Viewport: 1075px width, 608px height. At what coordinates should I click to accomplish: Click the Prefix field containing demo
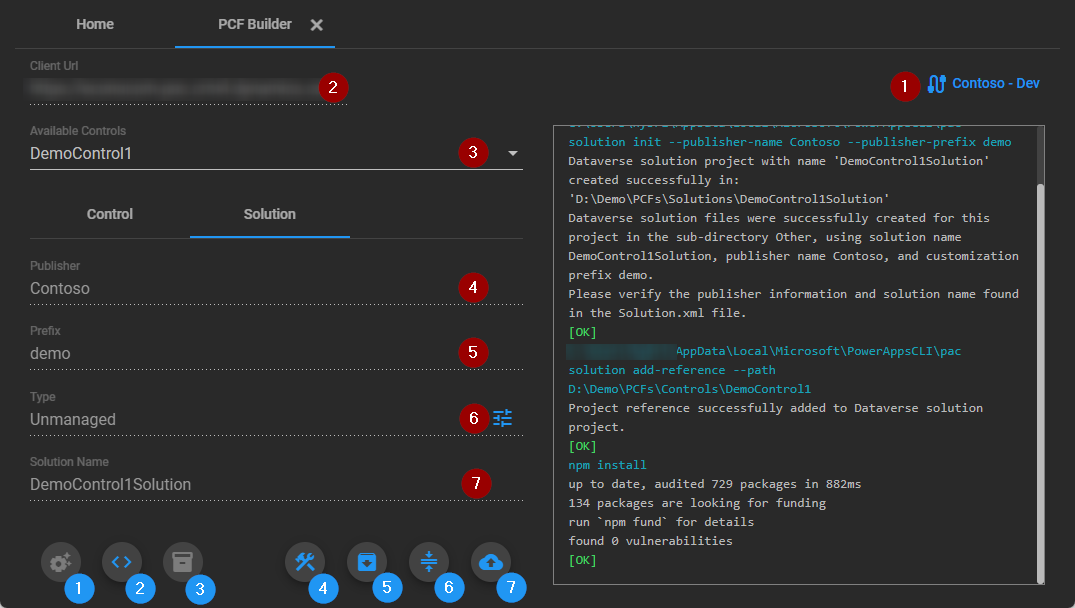click(240, 354)
